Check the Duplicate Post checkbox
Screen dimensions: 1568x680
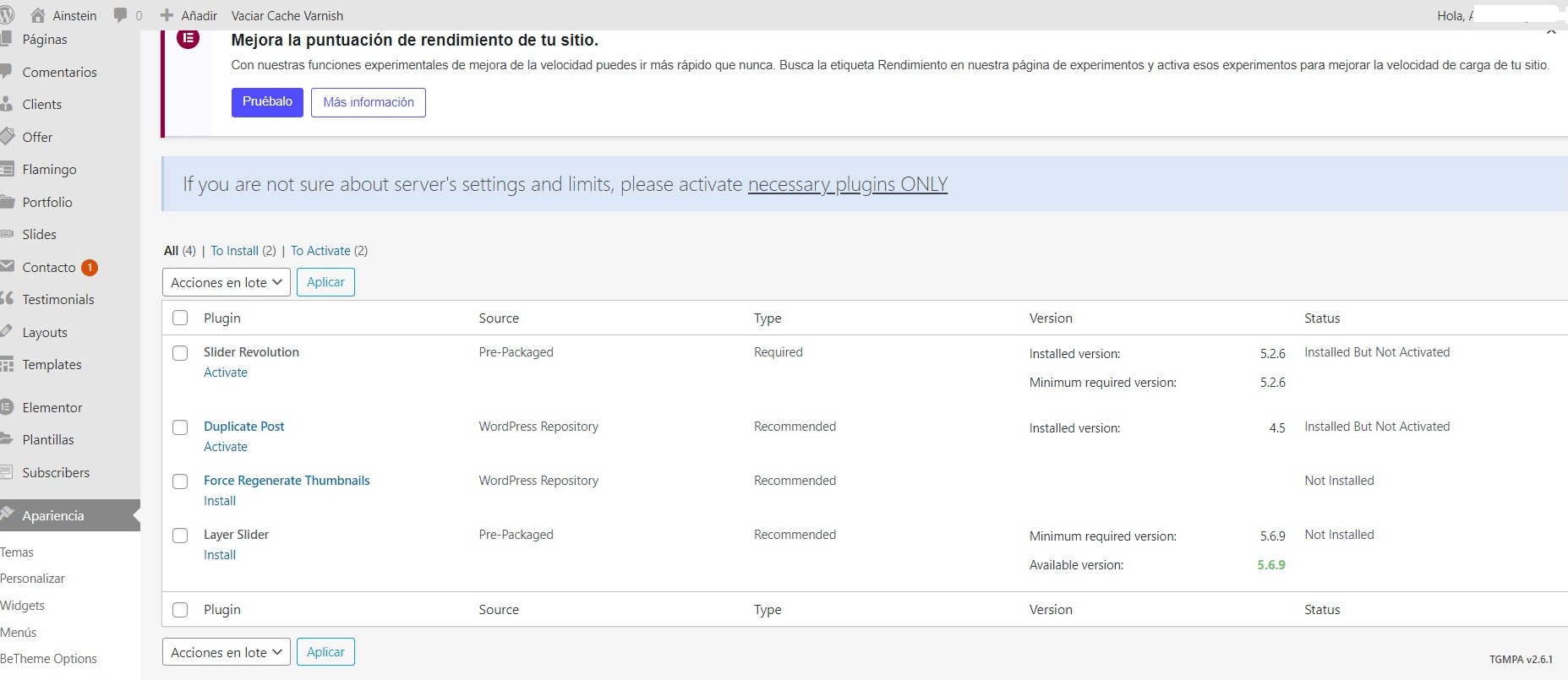click(x=180, y=427)
